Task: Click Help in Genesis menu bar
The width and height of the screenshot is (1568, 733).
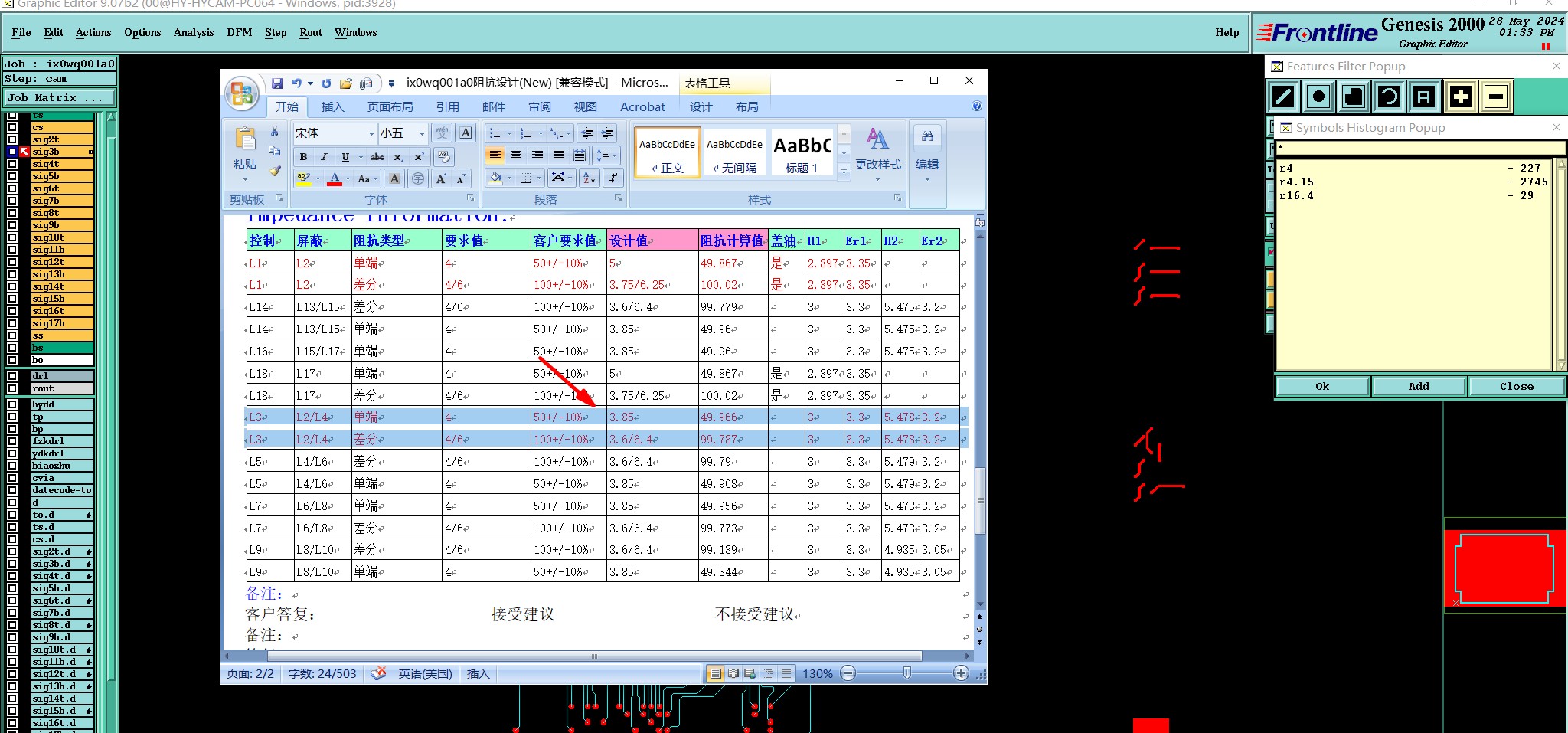Action: pos(1227,32)
